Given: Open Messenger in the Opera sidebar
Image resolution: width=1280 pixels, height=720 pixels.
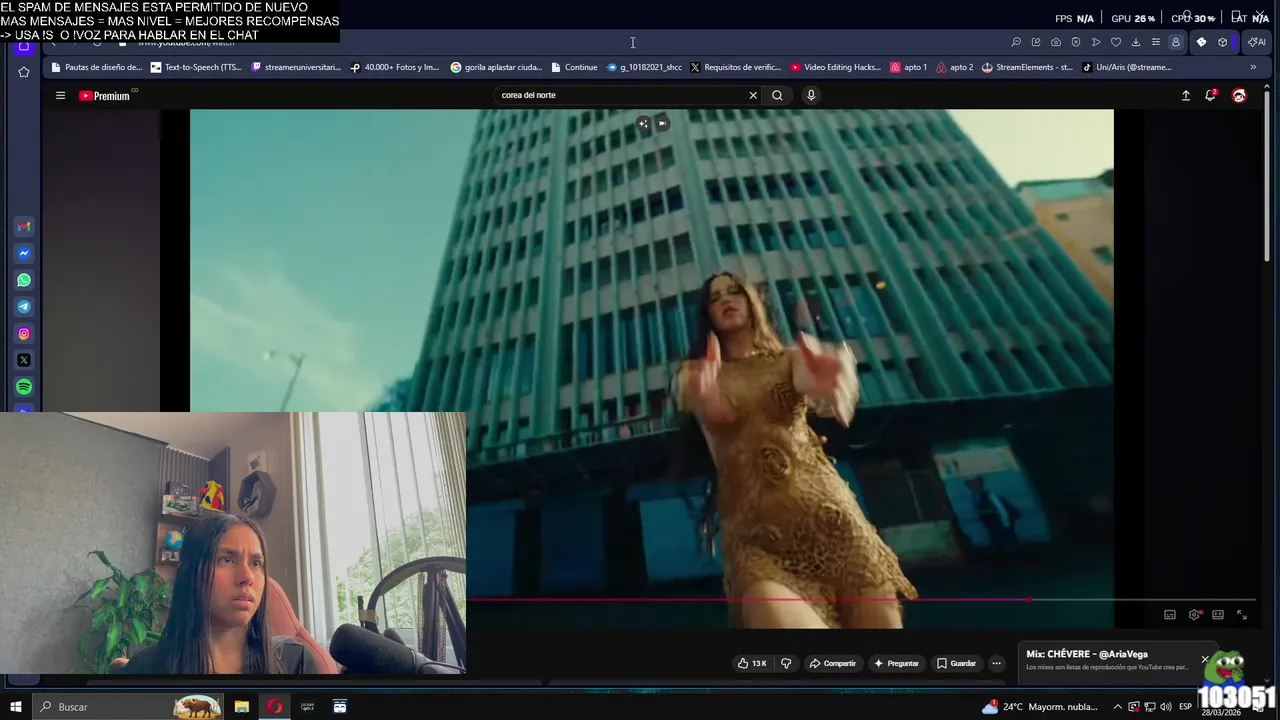Looking at the screenshot, I should [24, 253].
